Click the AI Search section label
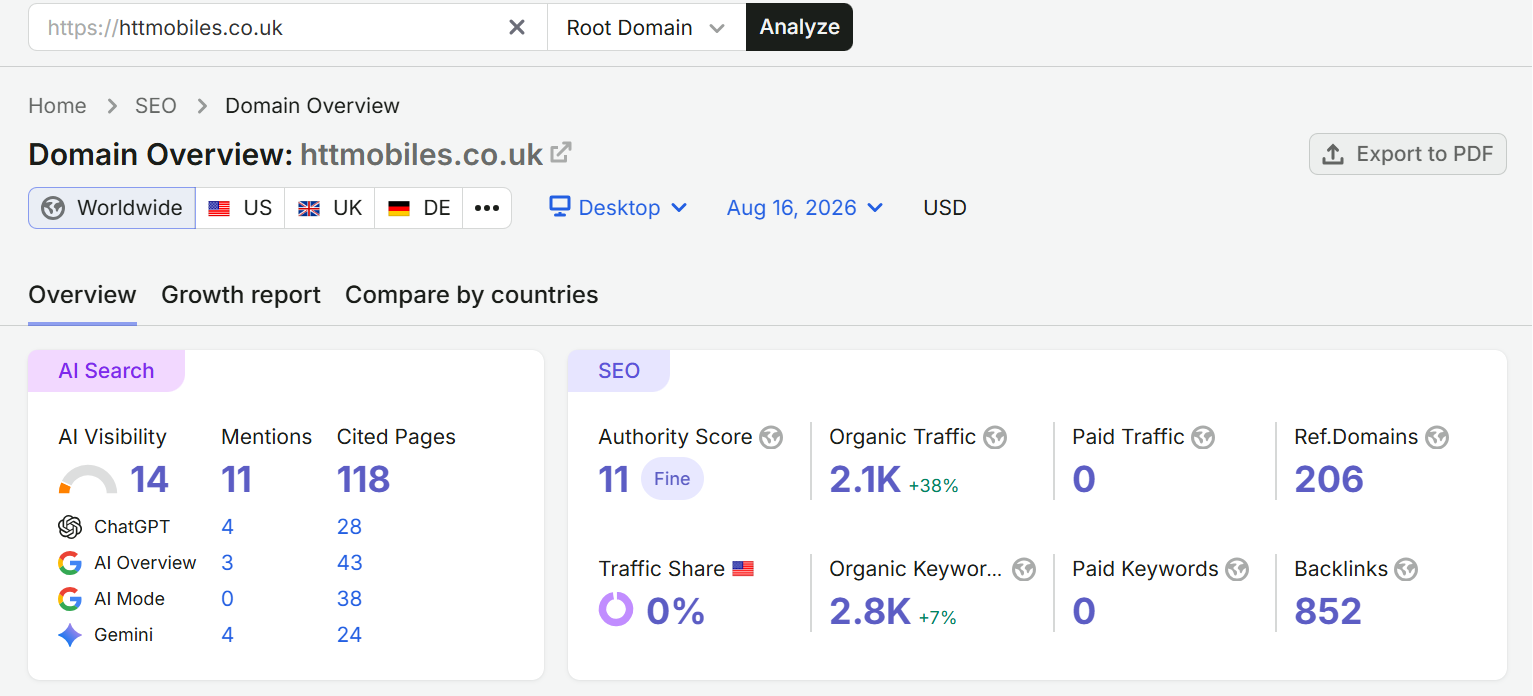Image resolution: width=1533 pixels, height=696 pixels. [x=106, y=371]
